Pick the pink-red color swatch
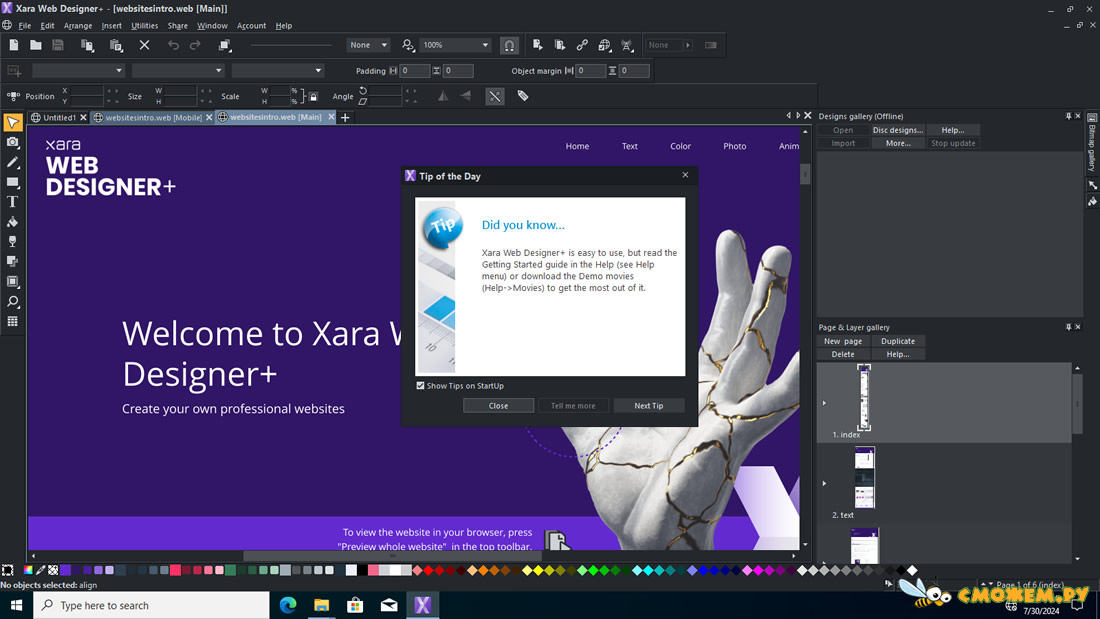The height and width of the screenshot is (619, 1100). [x=175, y=570]
